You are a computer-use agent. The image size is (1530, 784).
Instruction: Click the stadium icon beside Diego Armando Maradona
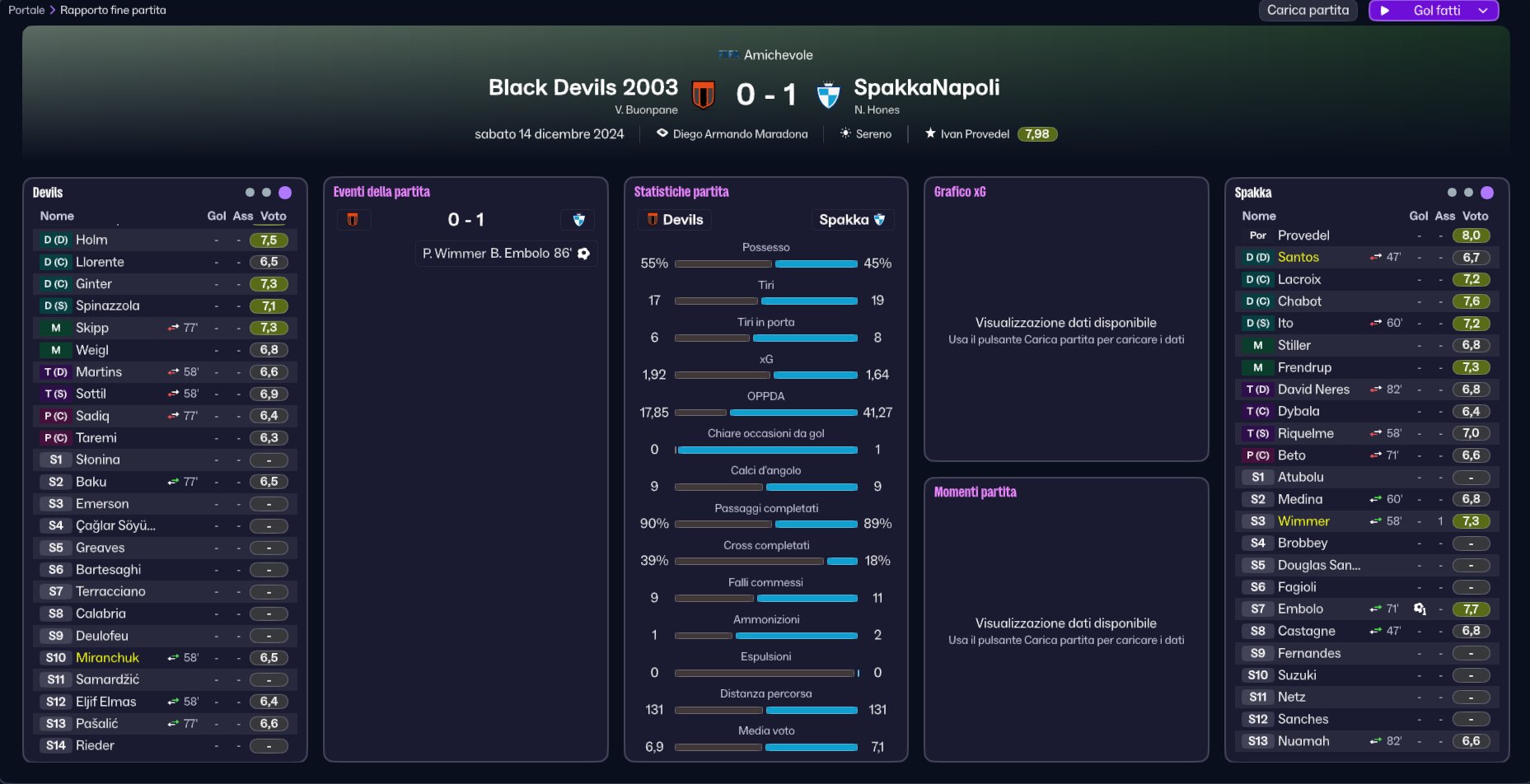click(662, 133)
